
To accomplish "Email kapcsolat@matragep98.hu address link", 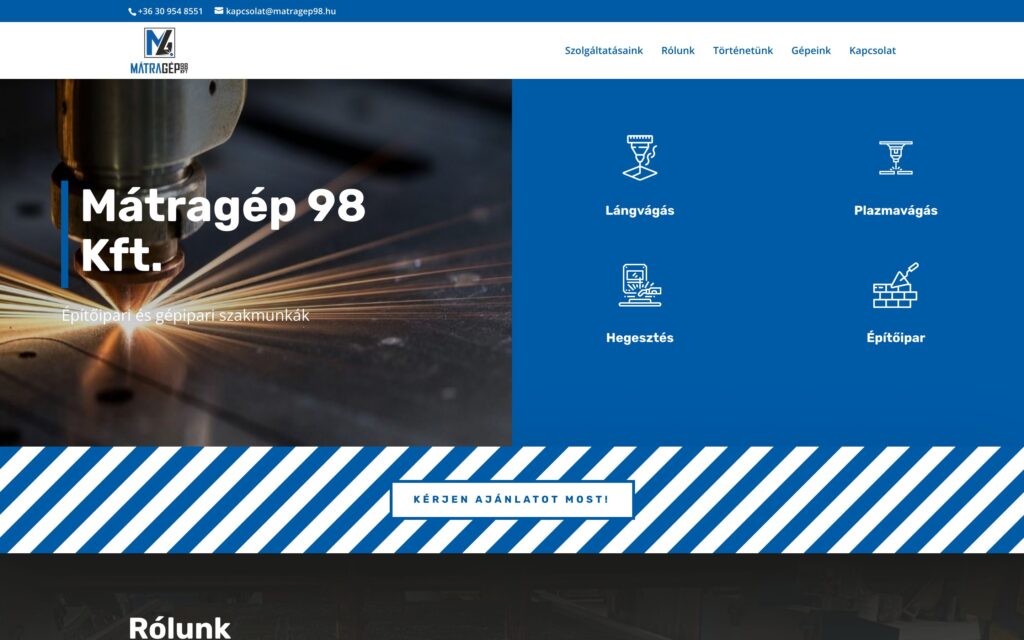I will (x=281, y=11).
